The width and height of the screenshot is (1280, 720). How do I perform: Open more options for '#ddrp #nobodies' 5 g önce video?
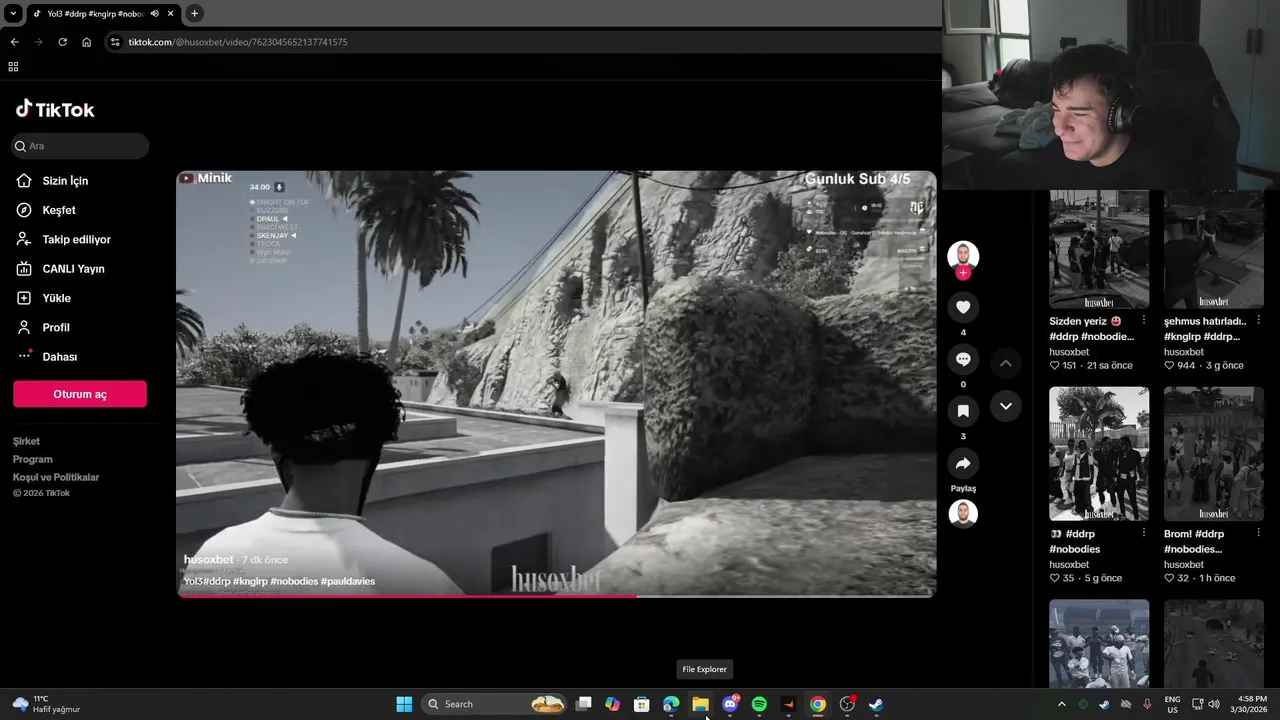[x=1143, y=533]
